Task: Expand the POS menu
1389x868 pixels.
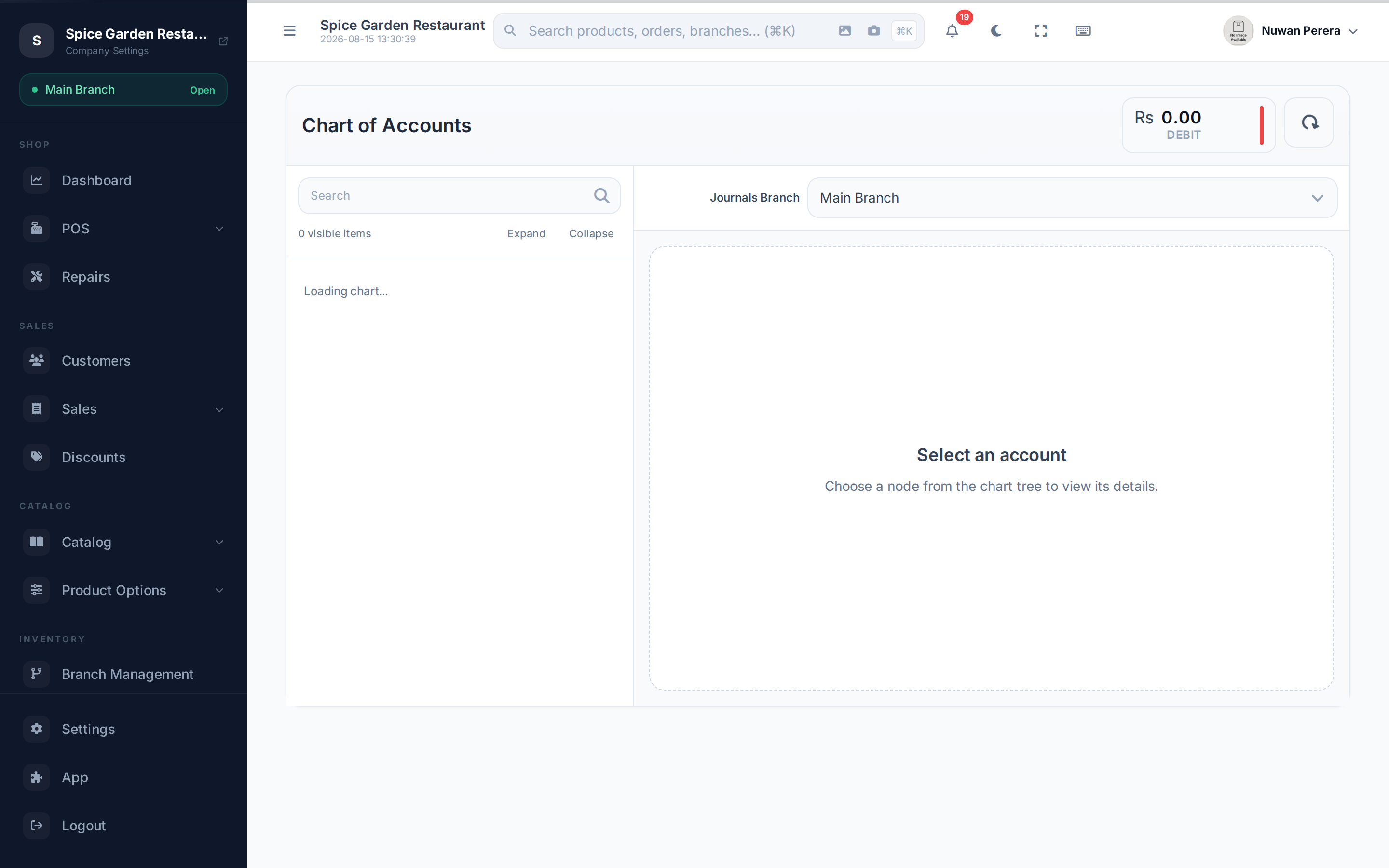Action: tap(123, 229)
